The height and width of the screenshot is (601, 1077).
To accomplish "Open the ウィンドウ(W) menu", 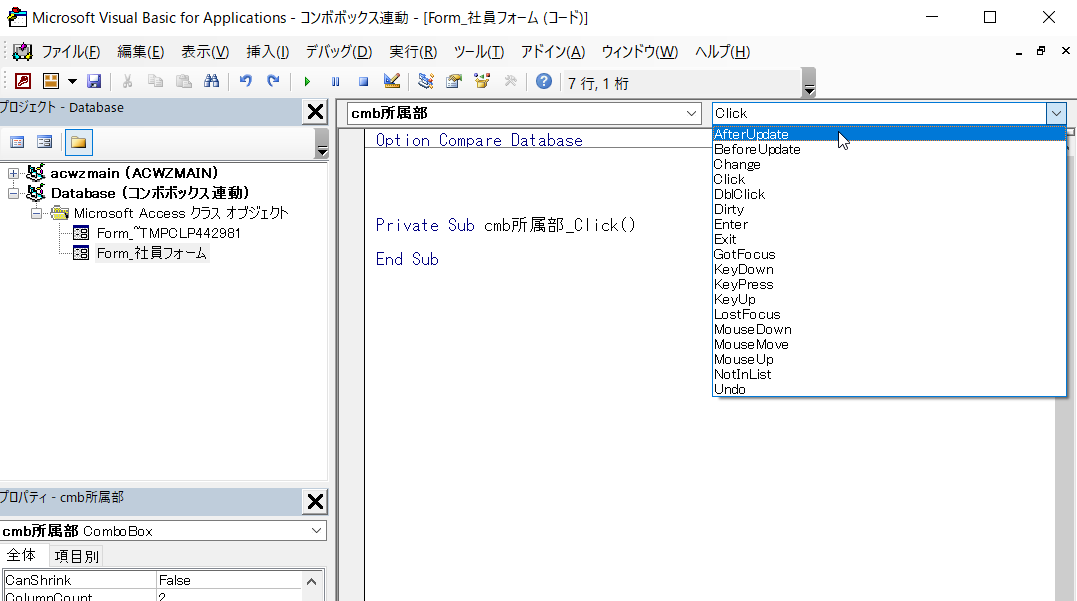I will [x=639, y=52].
